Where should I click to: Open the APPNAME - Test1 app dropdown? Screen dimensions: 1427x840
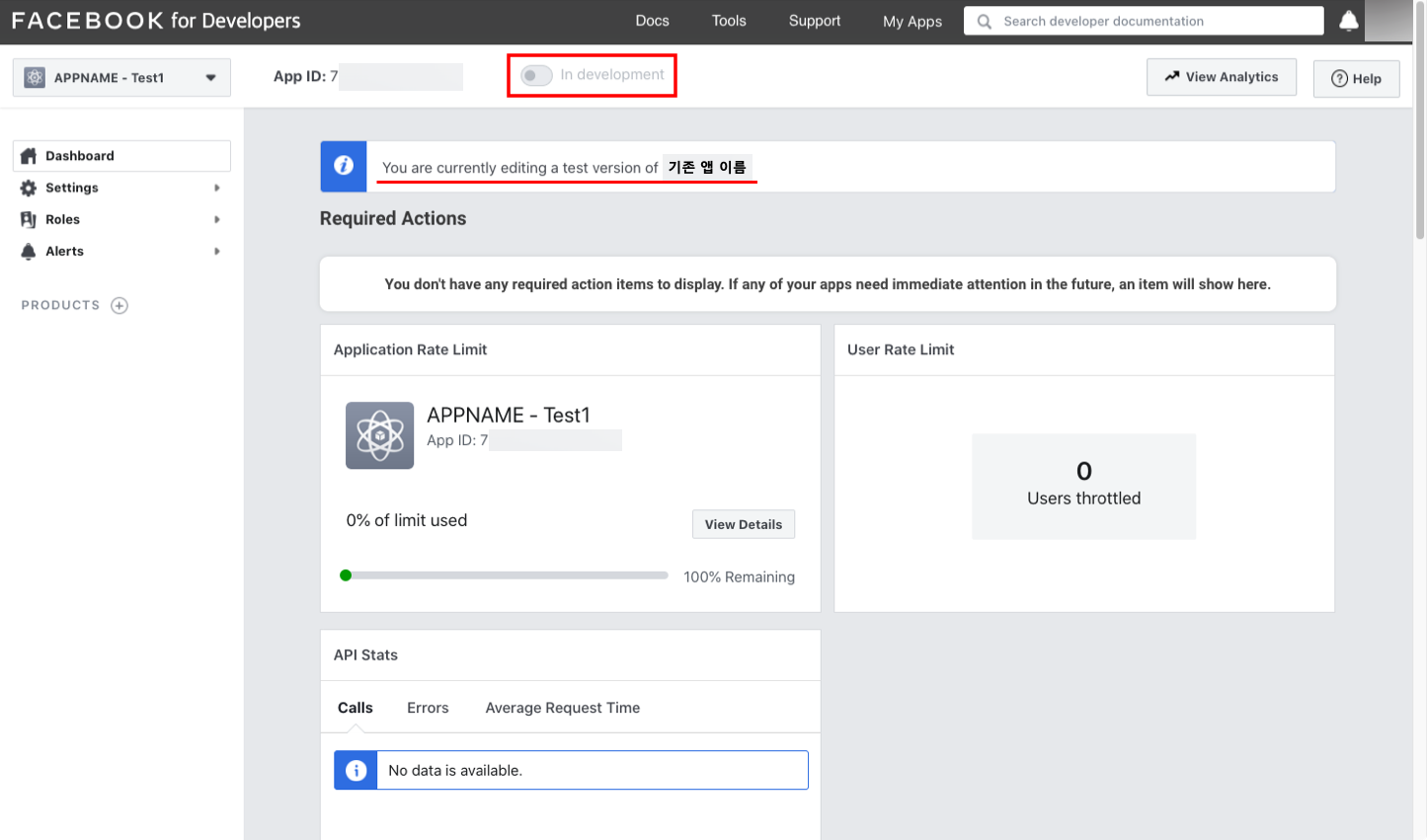(x=121, y=77)
